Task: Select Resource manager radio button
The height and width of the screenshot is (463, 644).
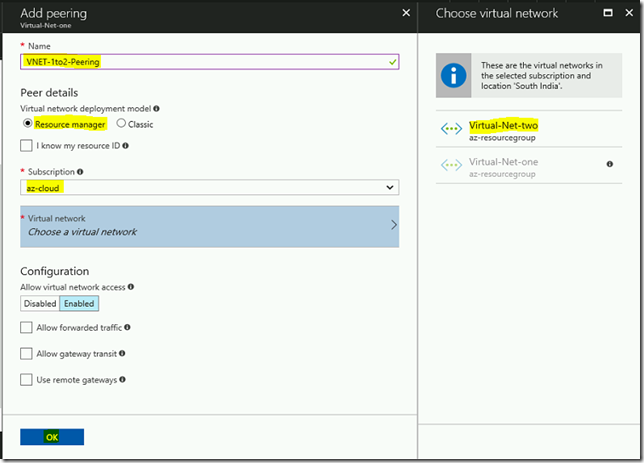Action: pos(28,123)
